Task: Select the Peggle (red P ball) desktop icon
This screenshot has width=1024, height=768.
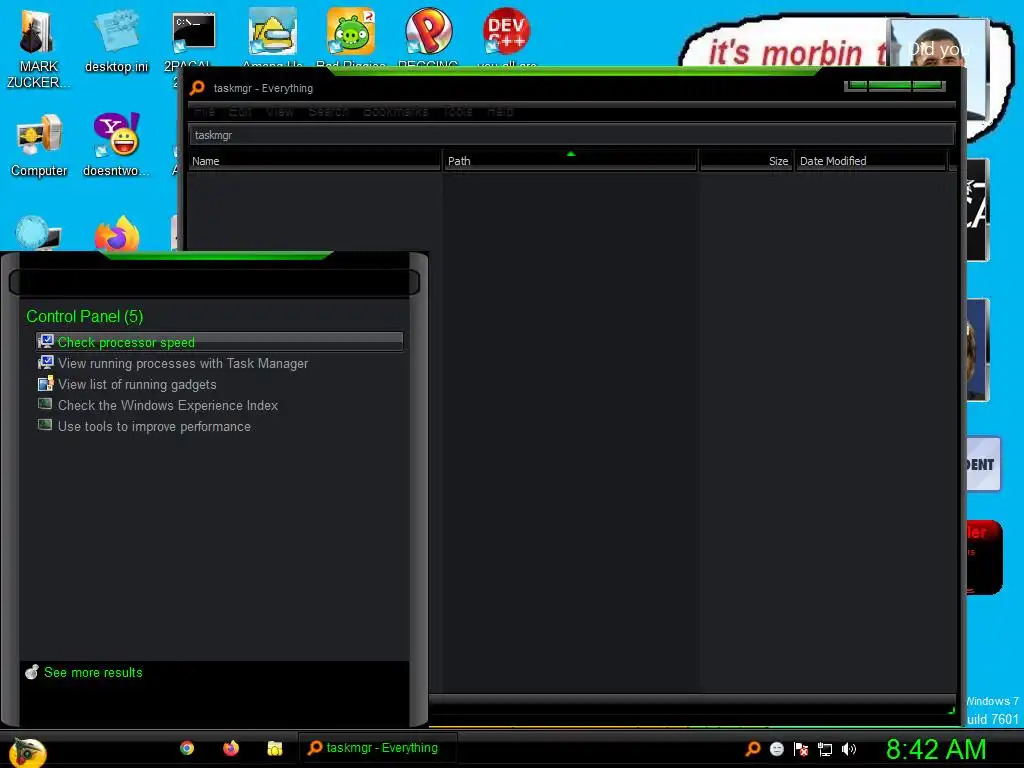Action: (428, 31)
